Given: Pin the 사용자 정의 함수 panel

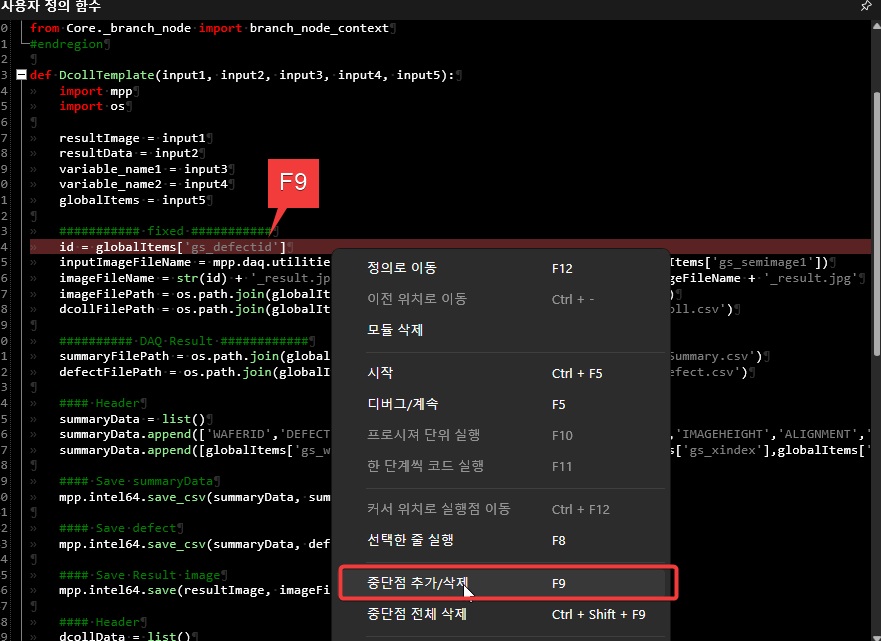Looking at the screenshot, I should [866, 6].
